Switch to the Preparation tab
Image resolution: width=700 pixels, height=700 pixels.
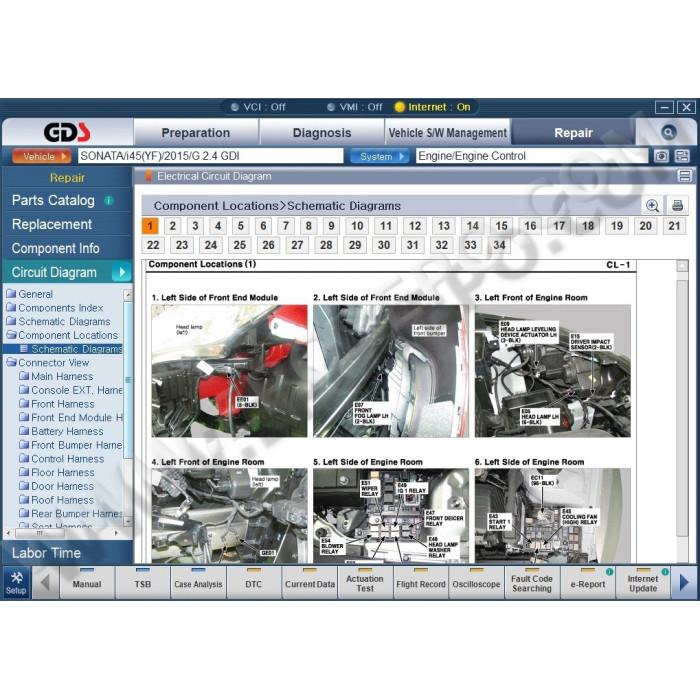tap(196, 133)
